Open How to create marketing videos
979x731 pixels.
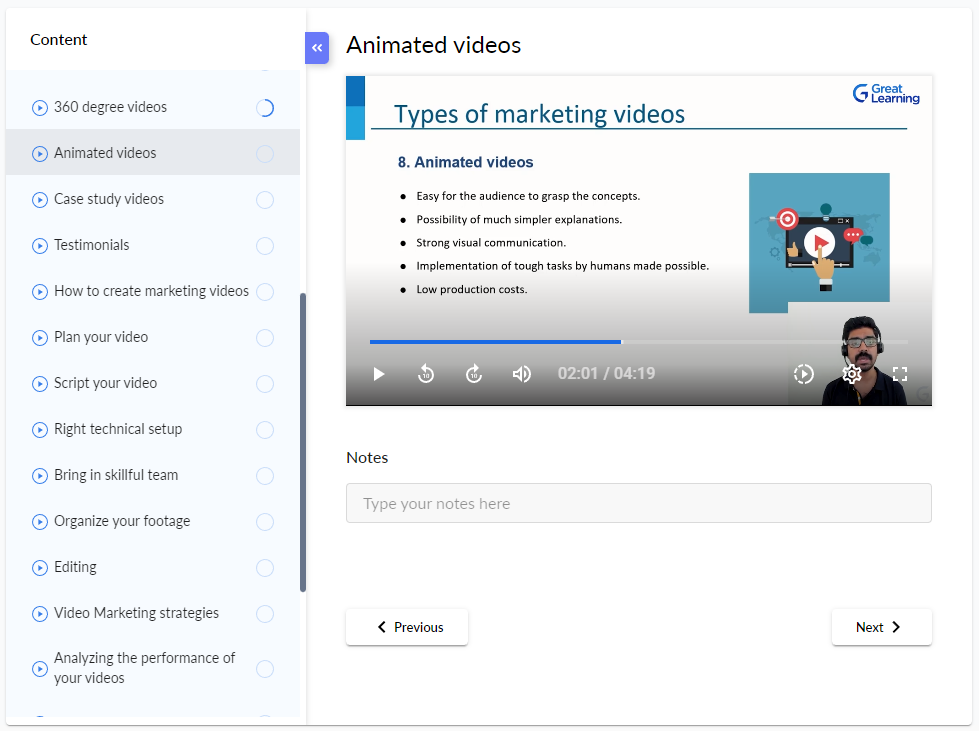(153, 292)
